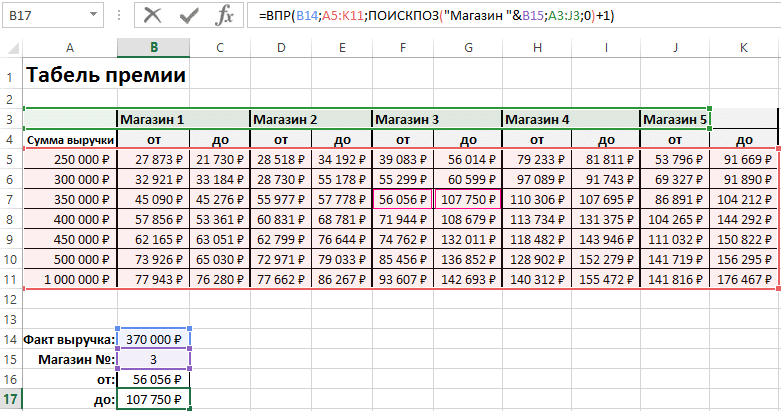The width and height of the screenshot is (781, 411).
Task: Click the Enter checkmark icon in formula bar
Action: (x=188, y=16)
